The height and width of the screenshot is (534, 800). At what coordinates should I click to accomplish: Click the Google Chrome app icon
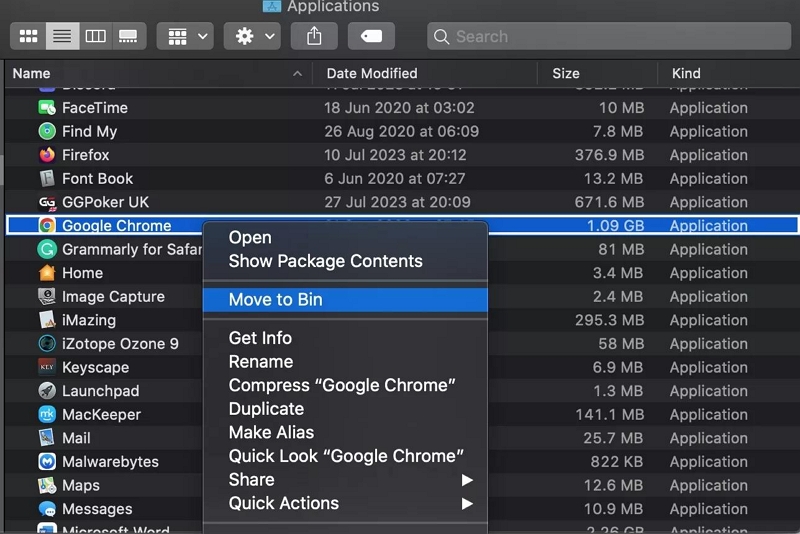tap(47, 225)
